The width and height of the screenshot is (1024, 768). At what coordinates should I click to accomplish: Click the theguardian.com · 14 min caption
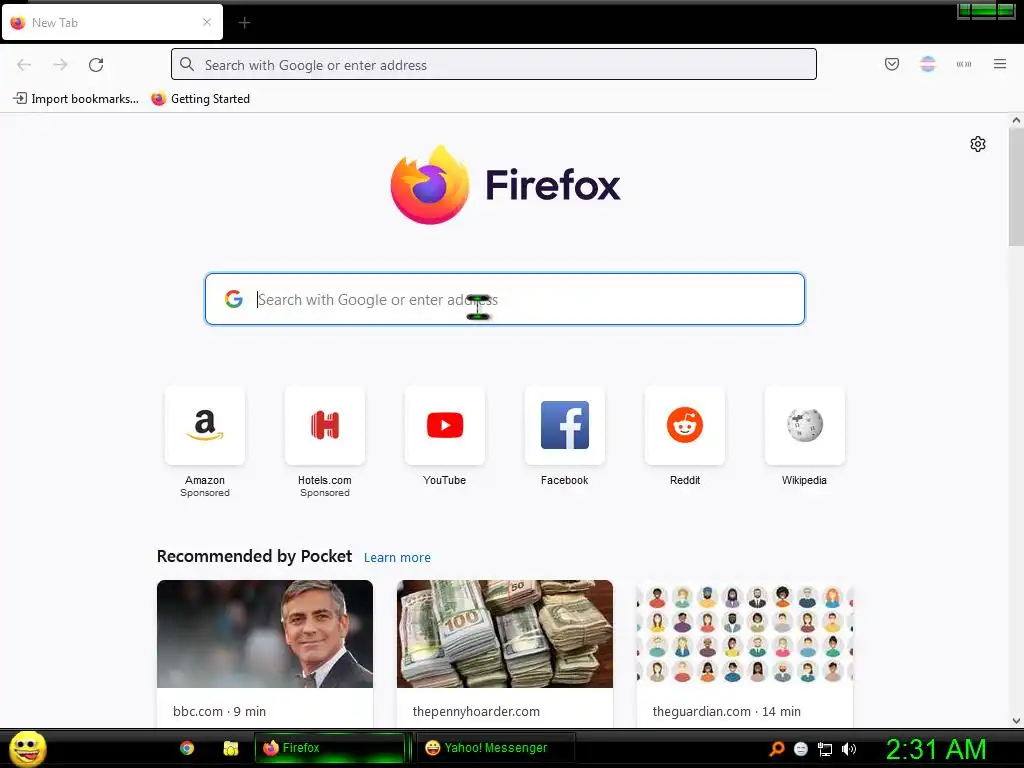coord(726,712)
